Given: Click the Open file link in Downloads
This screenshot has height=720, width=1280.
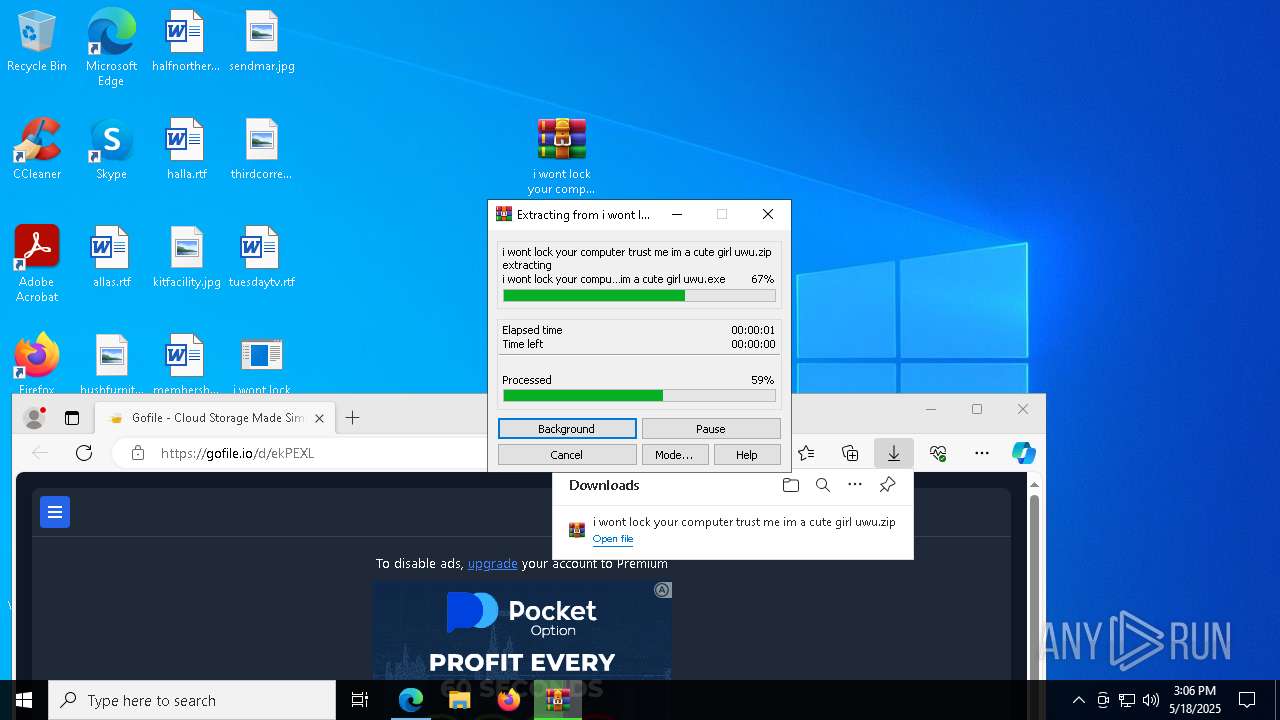Looking at the screenshot, I should (613, 539).
